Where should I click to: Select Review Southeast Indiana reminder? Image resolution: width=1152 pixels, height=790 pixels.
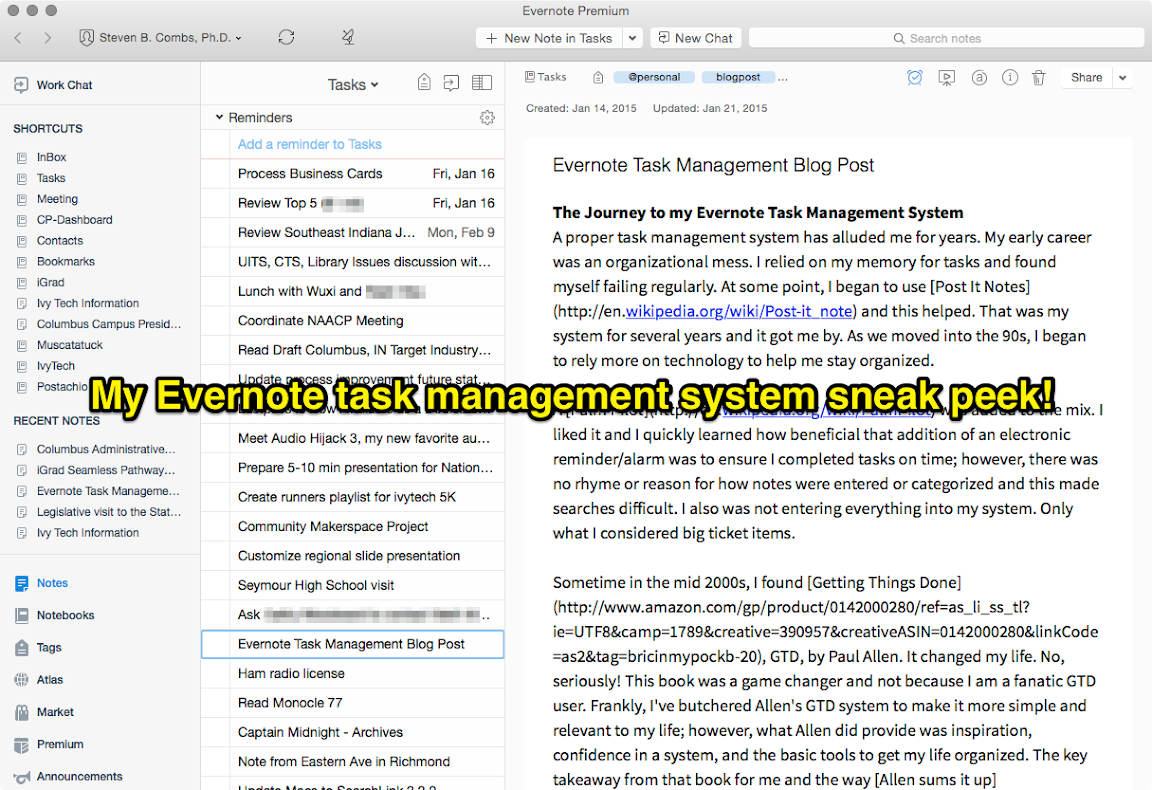(353, 233)
